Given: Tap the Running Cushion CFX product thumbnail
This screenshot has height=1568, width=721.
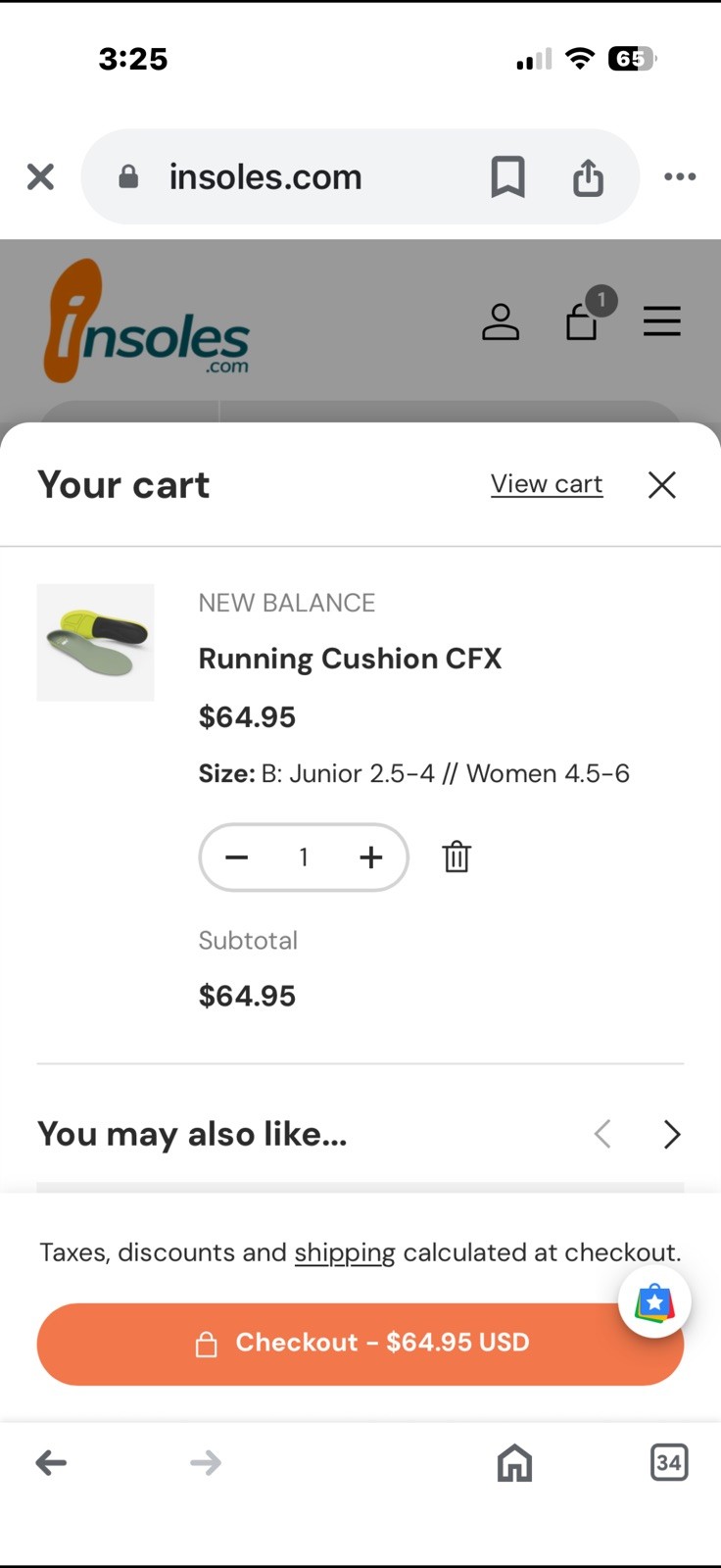Looking at the screenshot, I should click(96, 643).
